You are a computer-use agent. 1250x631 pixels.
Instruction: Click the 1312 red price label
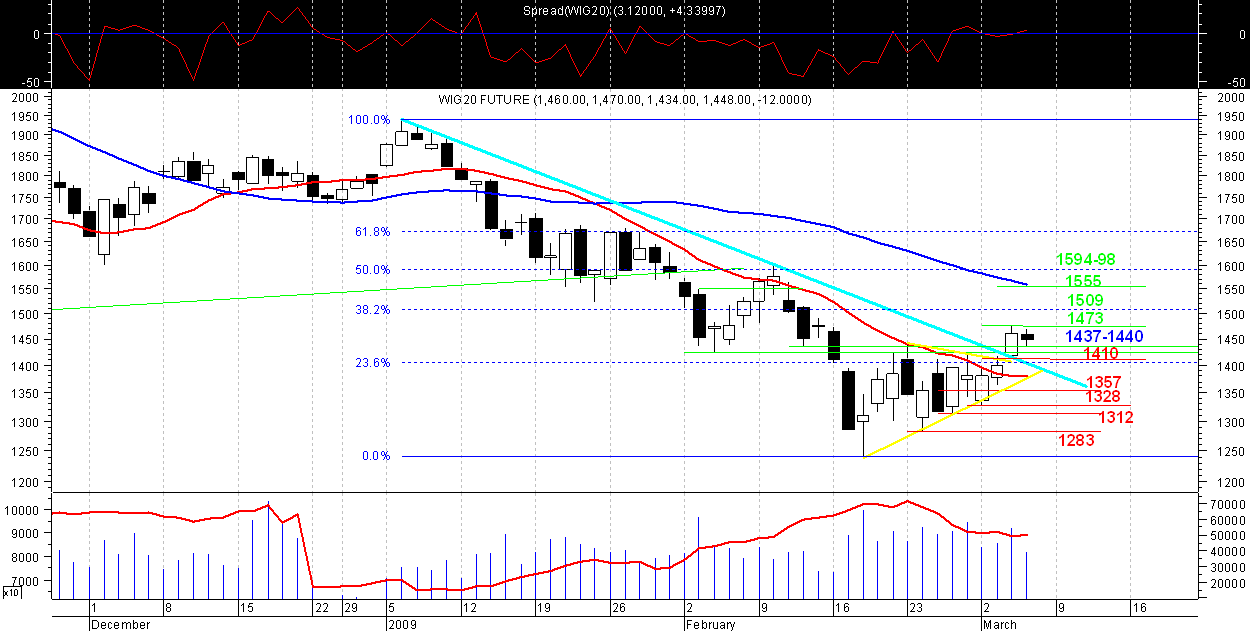pyautogui.click(x=1115, y=417)
